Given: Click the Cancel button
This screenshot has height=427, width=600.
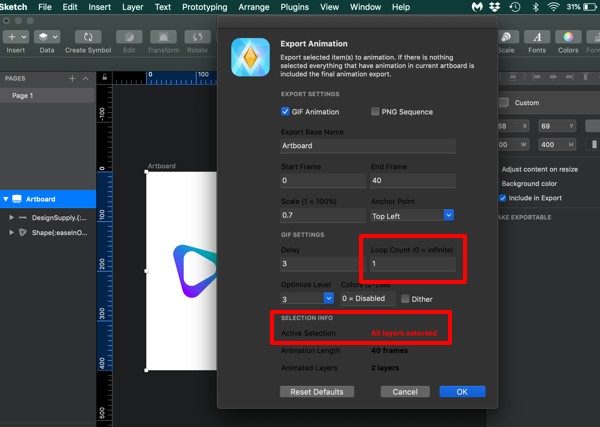Looking at the screenshot, I should click(405, 391).
